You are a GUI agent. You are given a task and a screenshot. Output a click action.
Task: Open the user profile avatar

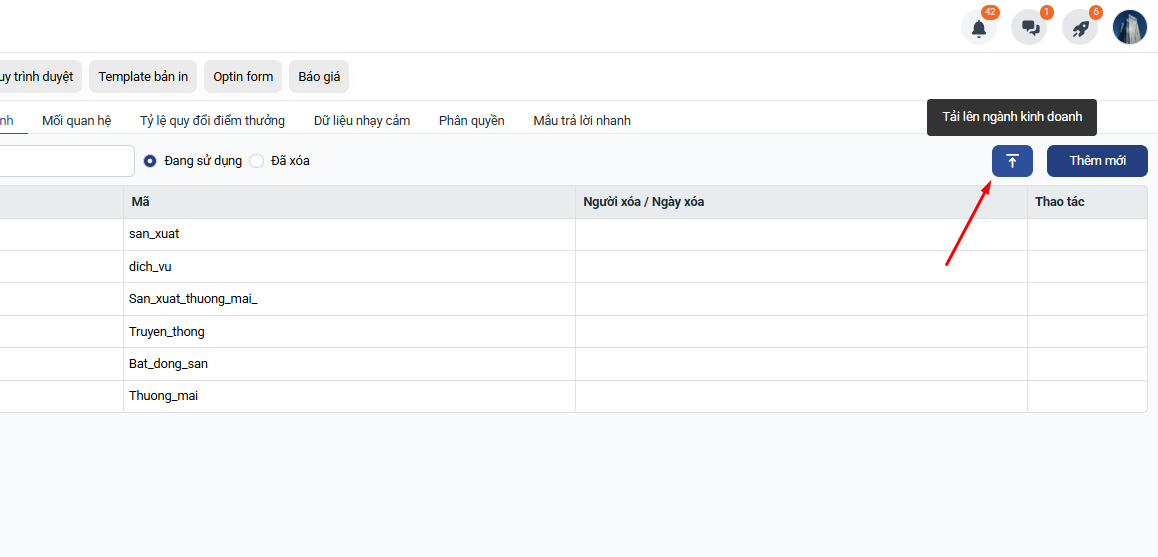(1130, 27)
